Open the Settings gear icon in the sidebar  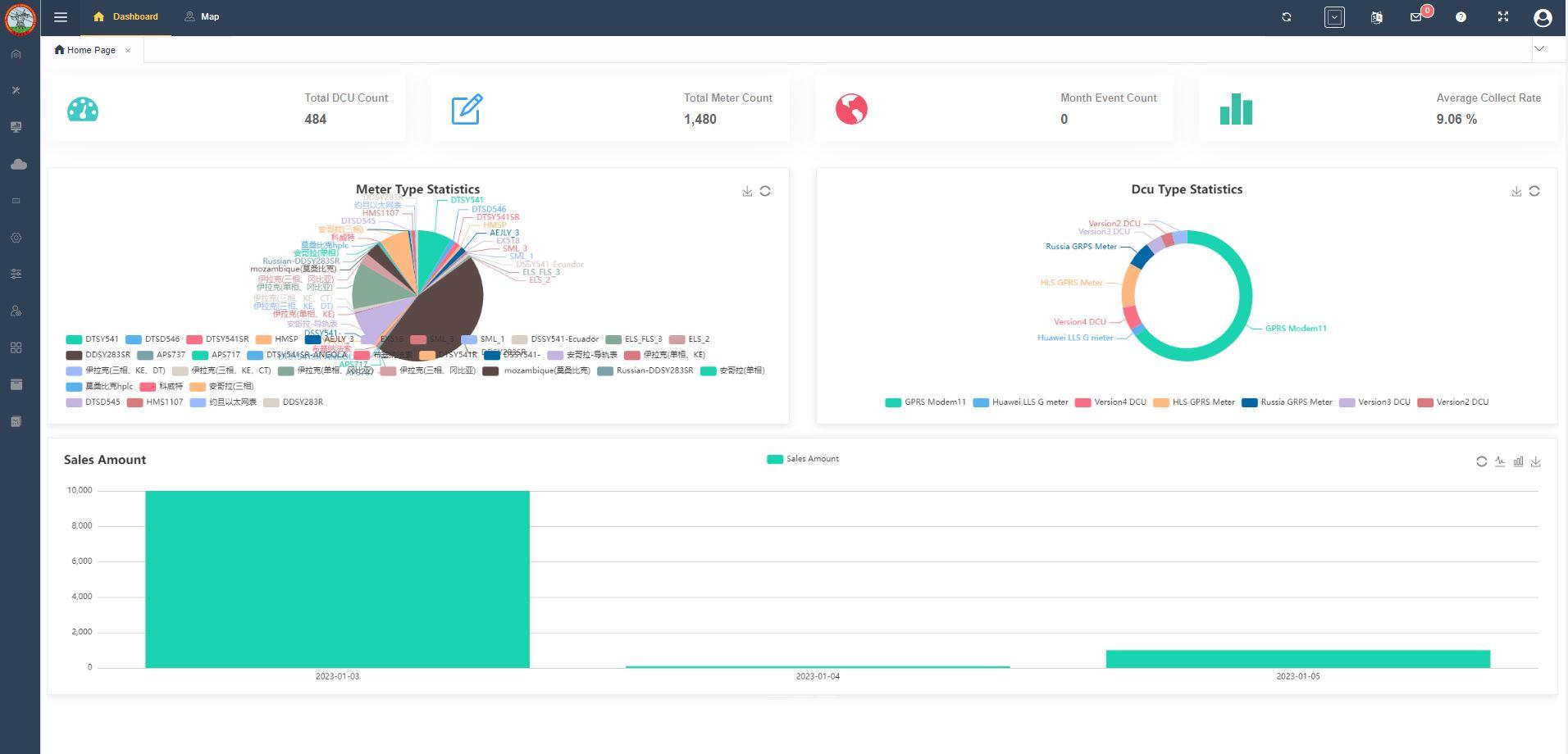(x=16, y=237)
